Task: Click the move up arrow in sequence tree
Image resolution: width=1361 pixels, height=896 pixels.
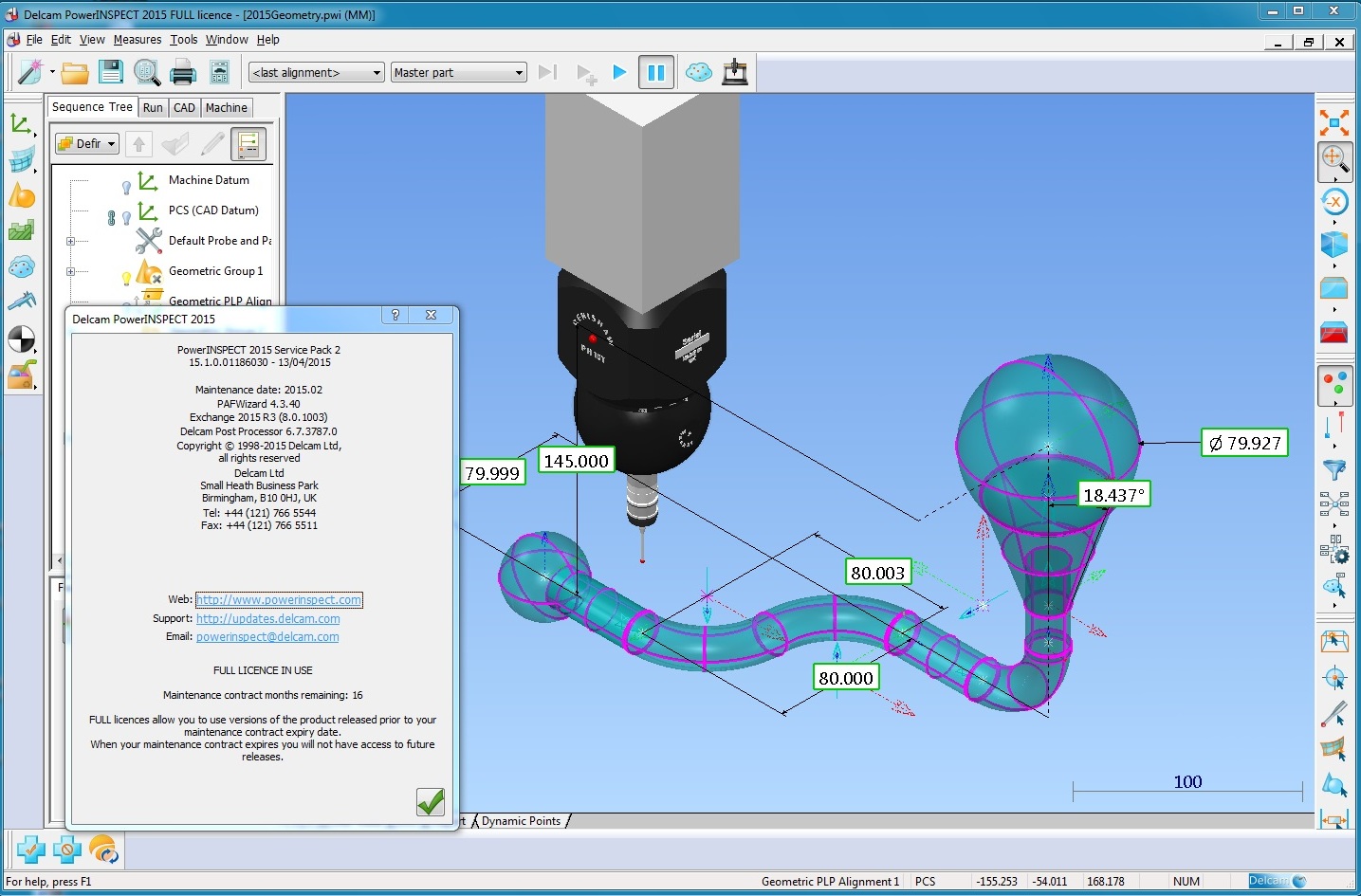Action: (138, 144)
